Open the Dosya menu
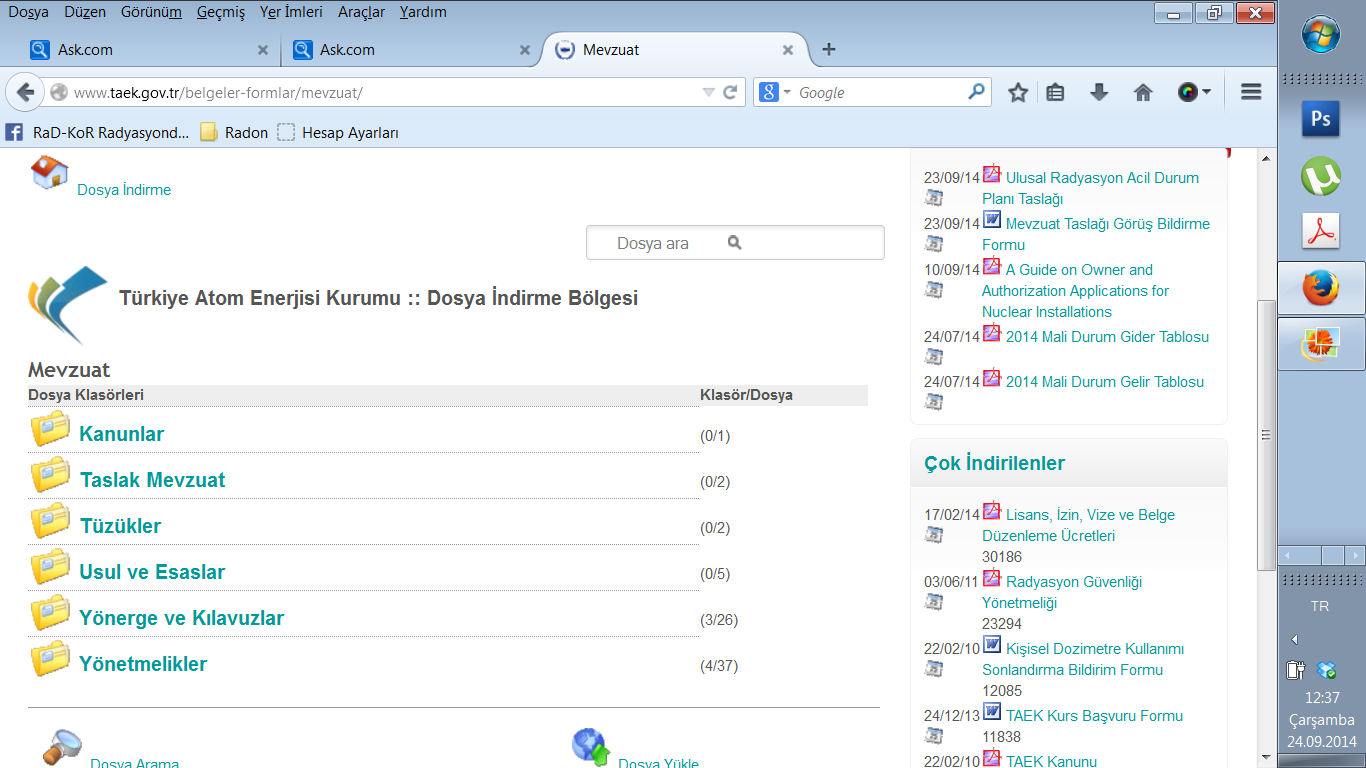Screen dimensions: 1366x768 tap(28, 12)
